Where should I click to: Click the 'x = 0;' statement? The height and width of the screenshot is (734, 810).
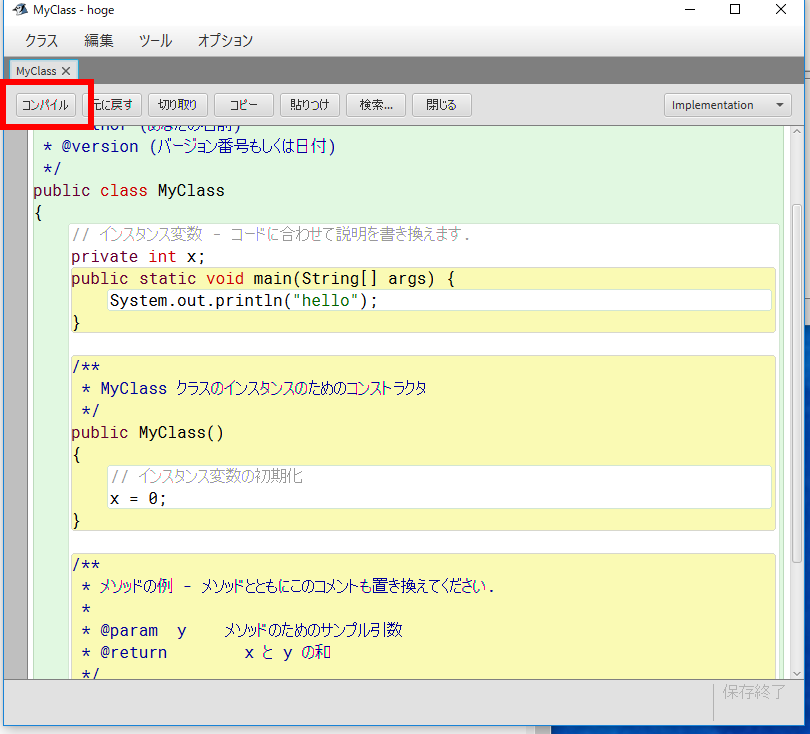[138, 498]
